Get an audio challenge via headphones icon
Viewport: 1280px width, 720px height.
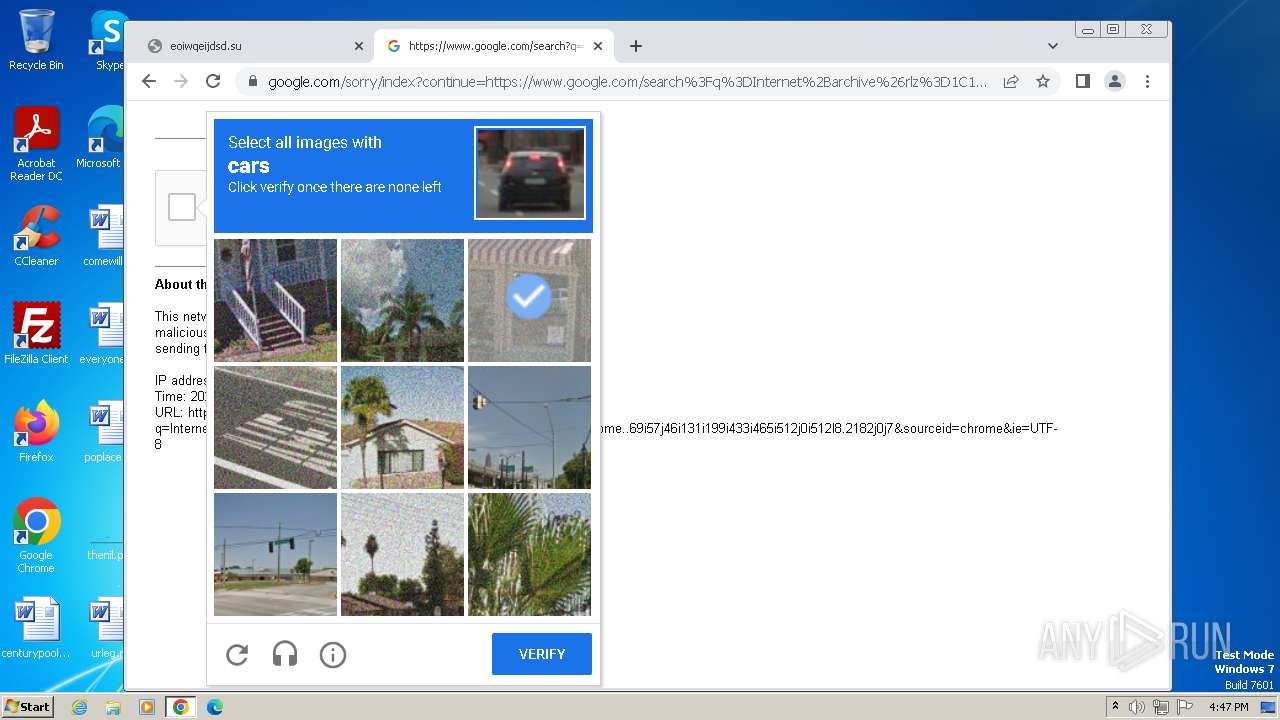coord(285,655)
